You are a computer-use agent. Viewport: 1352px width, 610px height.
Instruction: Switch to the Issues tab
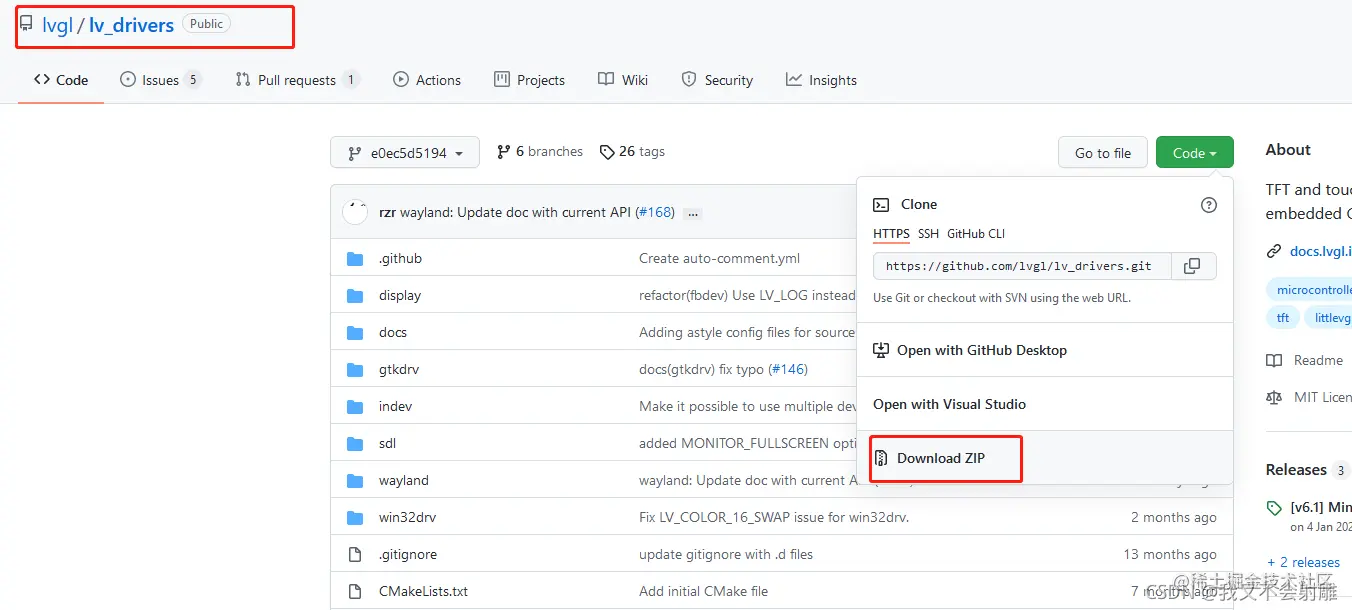160,80
